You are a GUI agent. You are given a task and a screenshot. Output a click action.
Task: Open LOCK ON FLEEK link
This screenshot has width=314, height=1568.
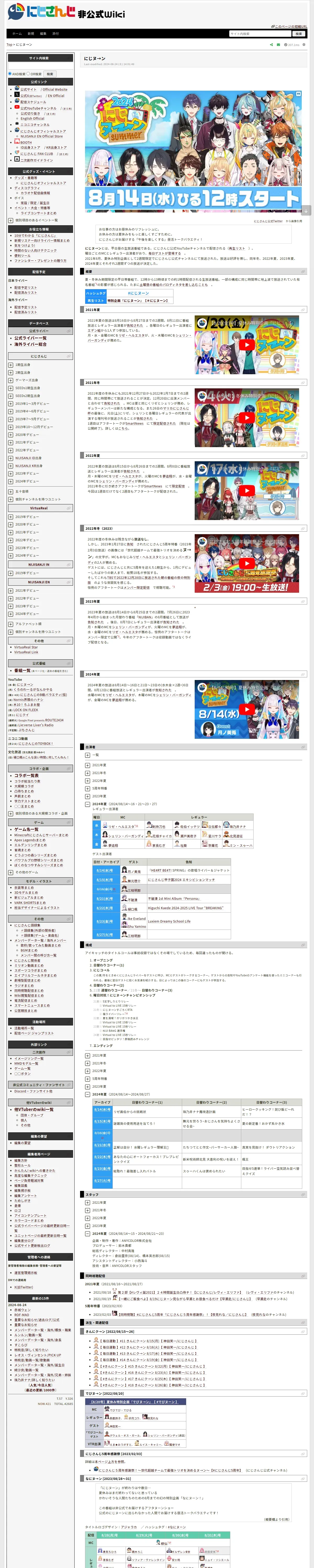pyautogui.click(x=26, y=710)
